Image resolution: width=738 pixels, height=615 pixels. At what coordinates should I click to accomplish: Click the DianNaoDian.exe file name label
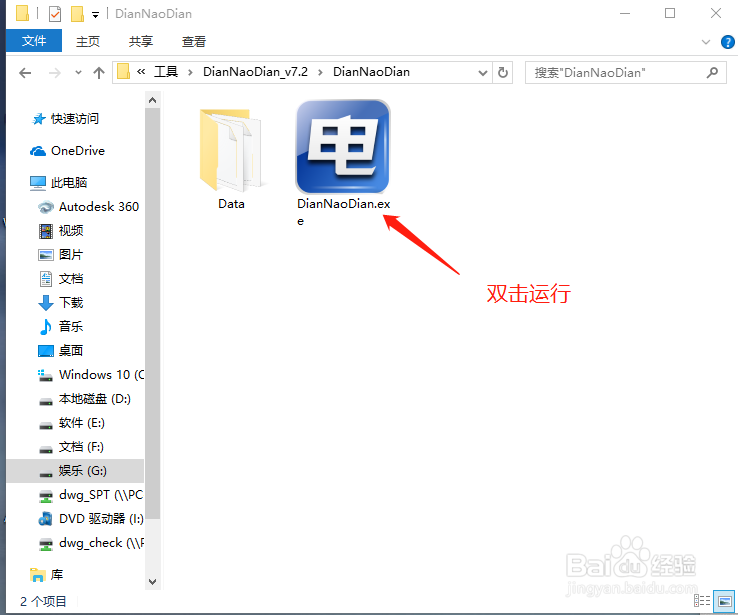click(x=344, y=212)
